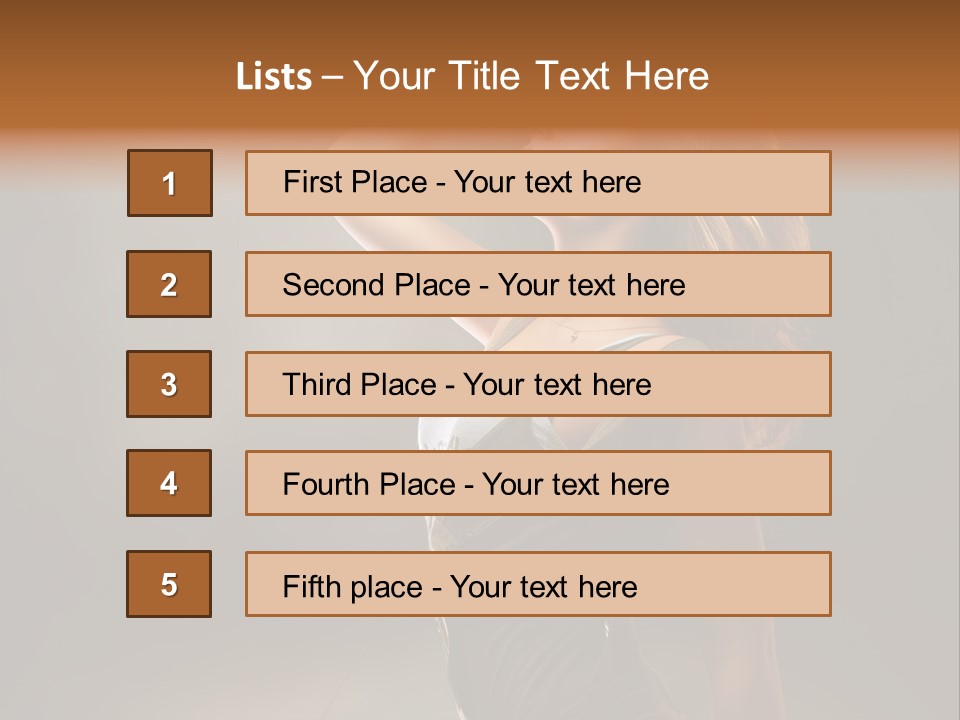Click 'Your text here' in Fifth place bar

point(543,586)
